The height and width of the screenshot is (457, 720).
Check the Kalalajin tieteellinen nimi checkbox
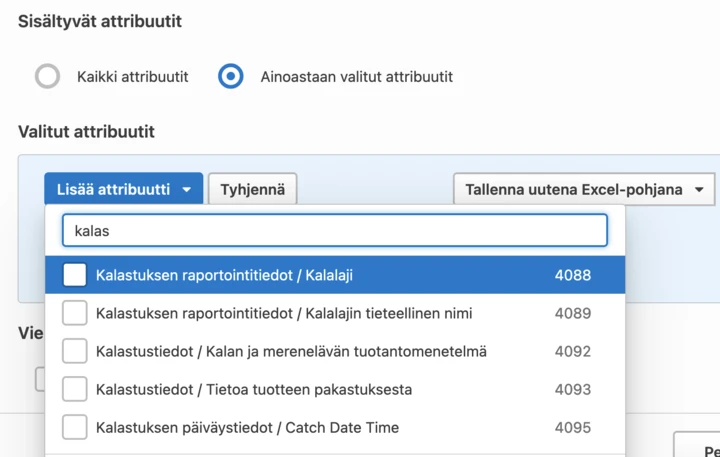pyautogui.click(x=75, y=313)
